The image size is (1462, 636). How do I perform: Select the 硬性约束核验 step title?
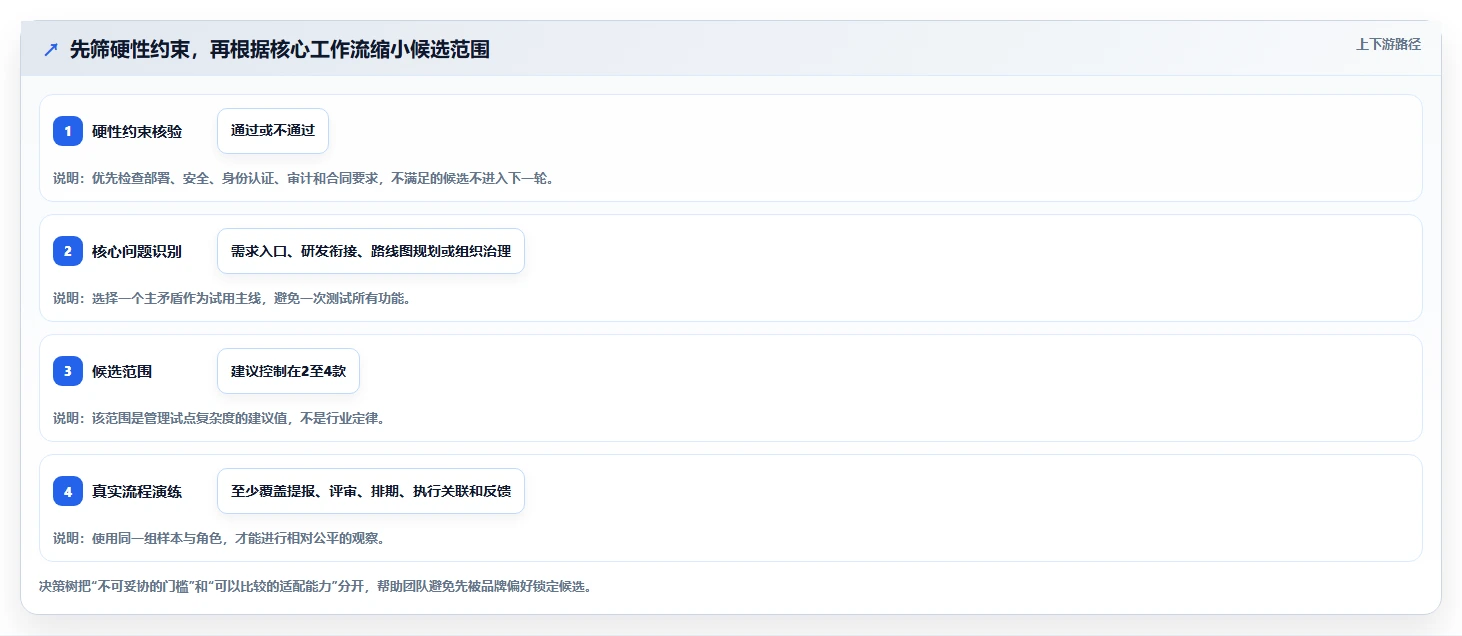137,131
